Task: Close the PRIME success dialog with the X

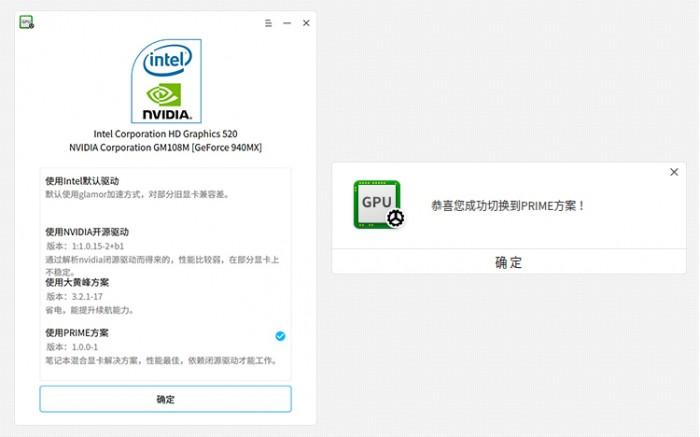Action: (x=674, y=172)
